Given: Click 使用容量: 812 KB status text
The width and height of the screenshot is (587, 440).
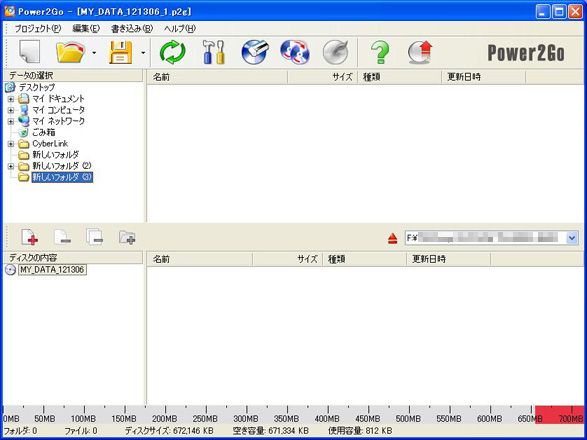Looking at the screenshot, I should point(360,431).
